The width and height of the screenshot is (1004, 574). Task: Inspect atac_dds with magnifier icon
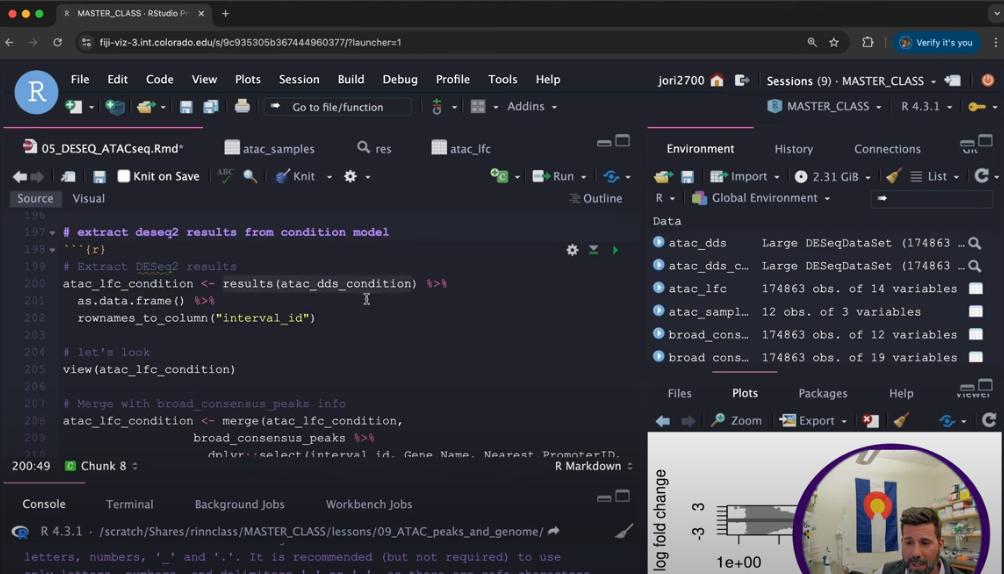[x=975, y=243]
